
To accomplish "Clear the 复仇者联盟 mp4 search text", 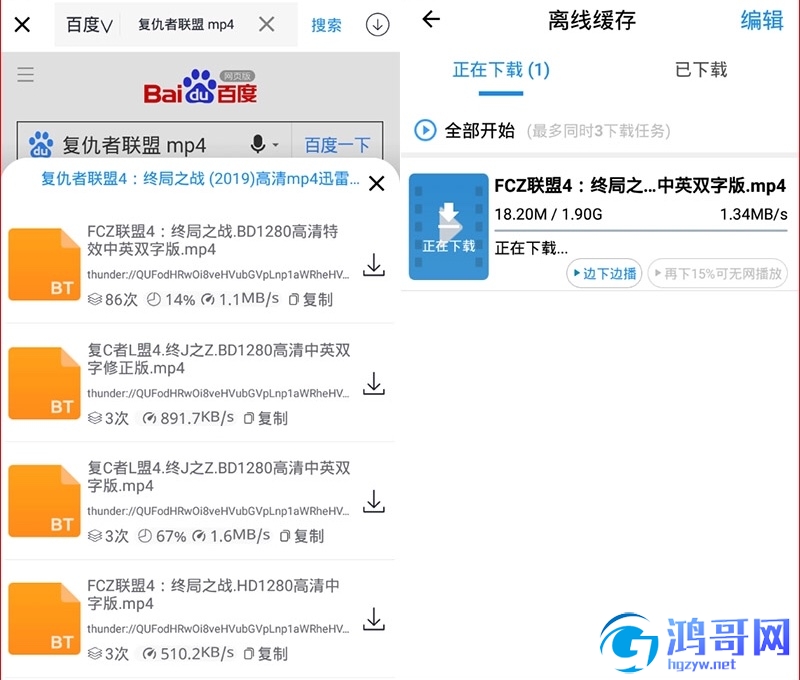I will click(x=267, y=23).
